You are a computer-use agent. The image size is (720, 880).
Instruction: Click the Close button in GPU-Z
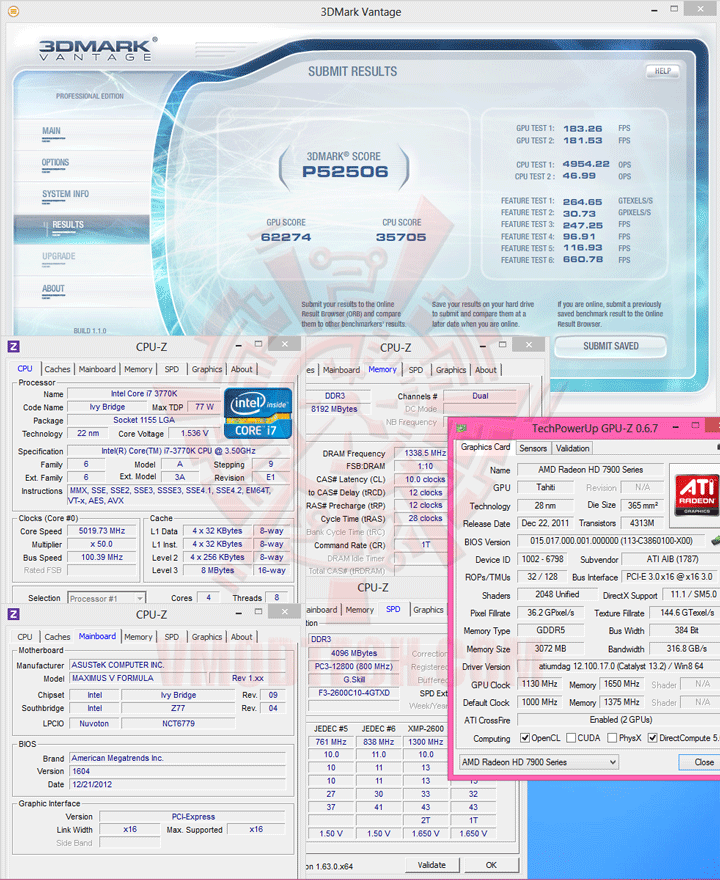(701, 762)
